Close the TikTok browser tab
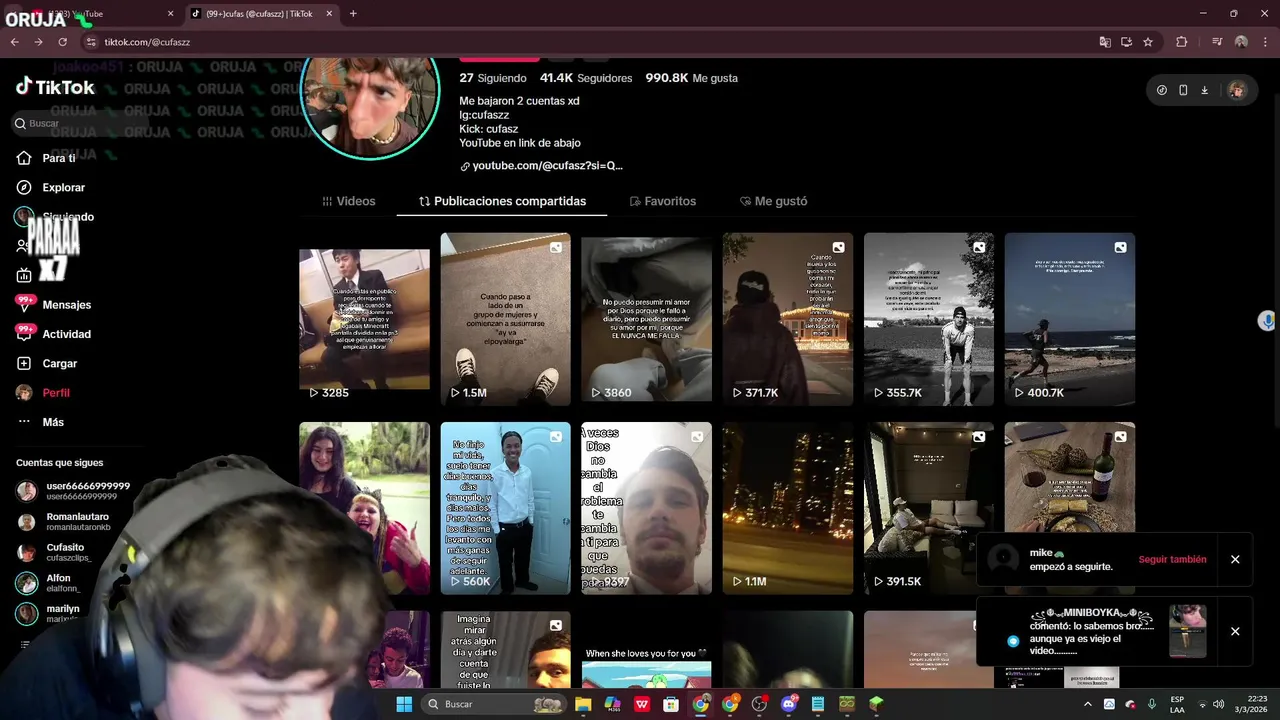The width and height of the screenshot is (1280, 720). tap(330, 14)
